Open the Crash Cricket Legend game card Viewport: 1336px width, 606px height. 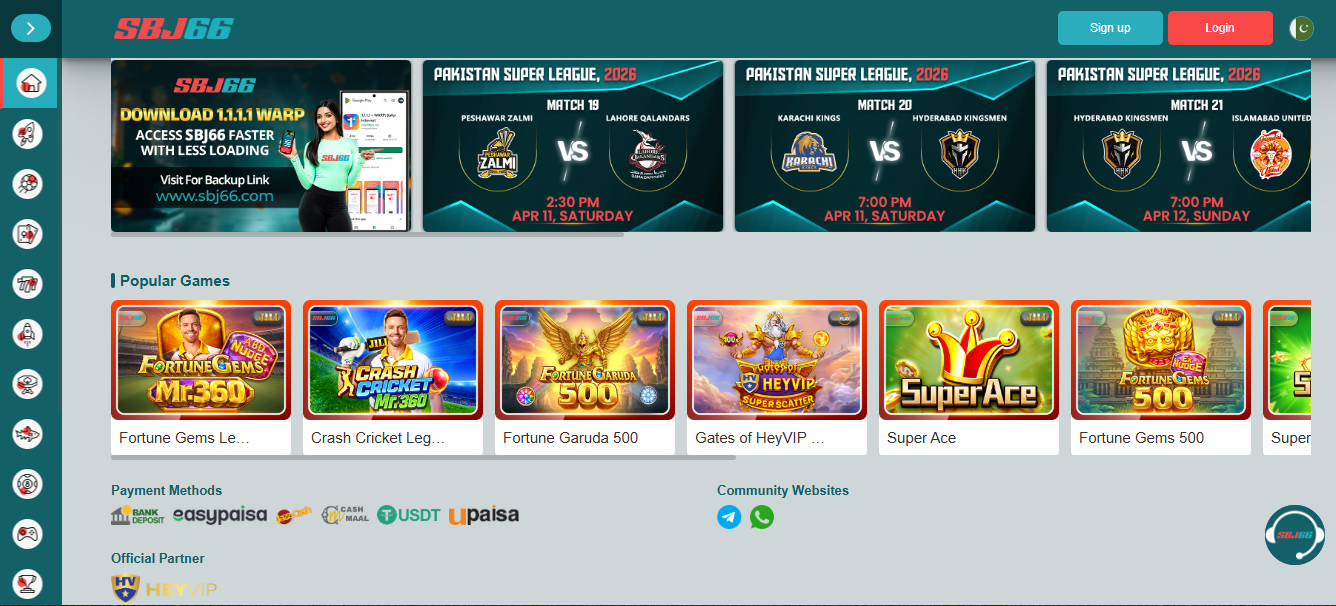393,377
